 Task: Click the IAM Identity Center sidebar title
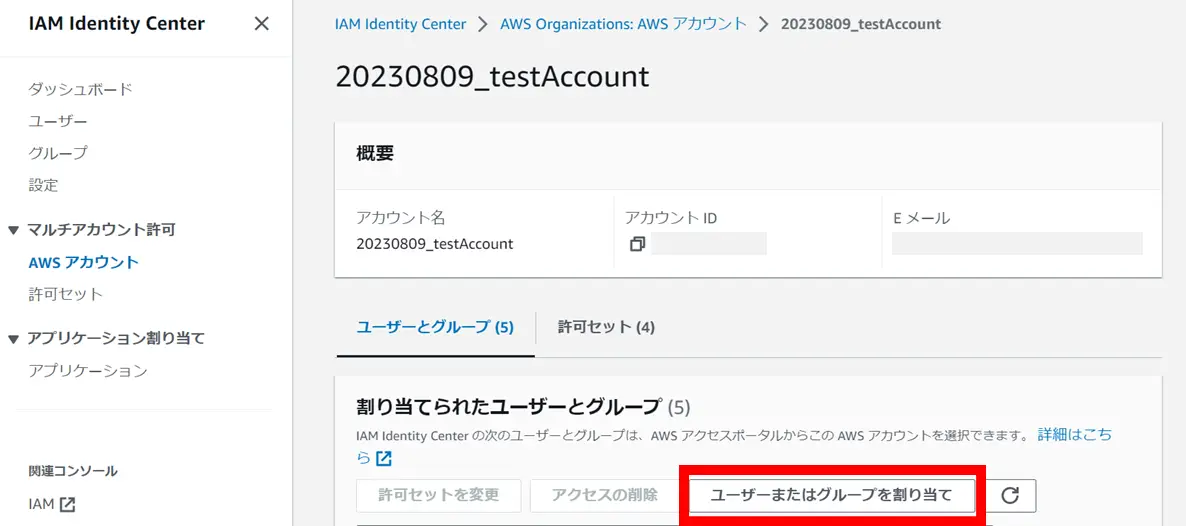click(116, 24)
